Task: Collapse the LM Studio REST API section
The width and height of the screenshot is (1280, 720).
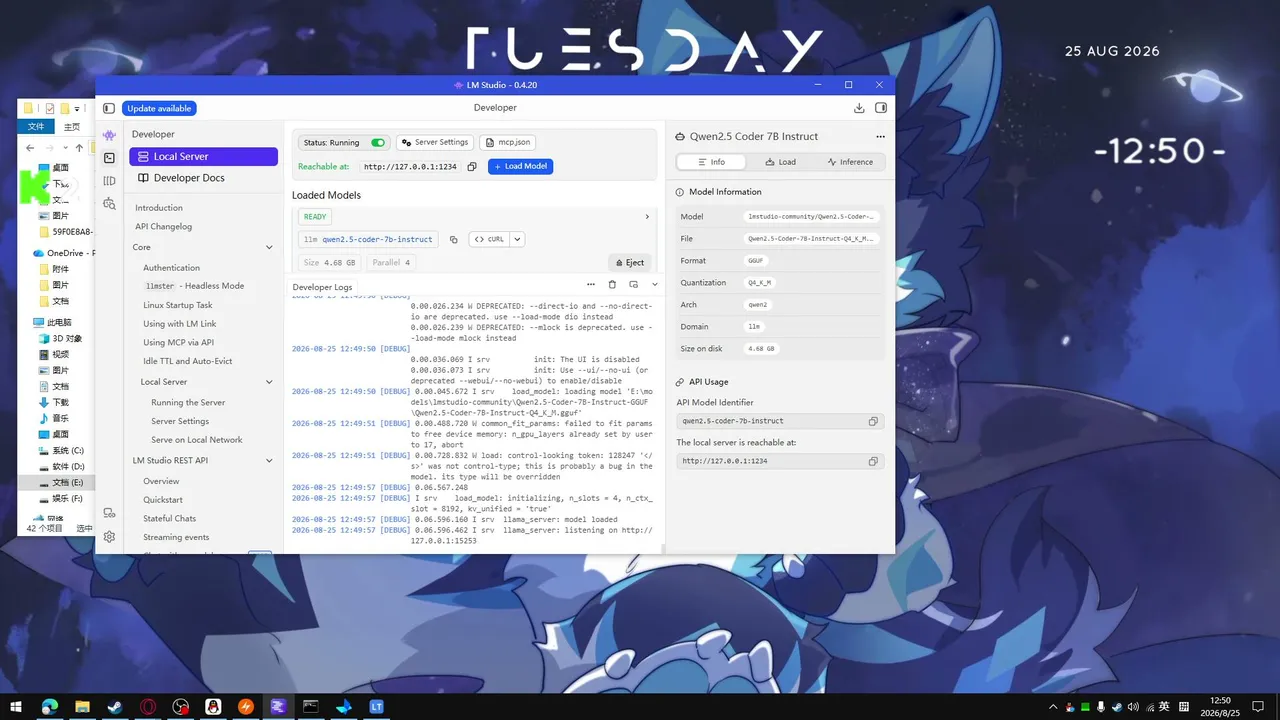Action: click(x=269, y=461)
